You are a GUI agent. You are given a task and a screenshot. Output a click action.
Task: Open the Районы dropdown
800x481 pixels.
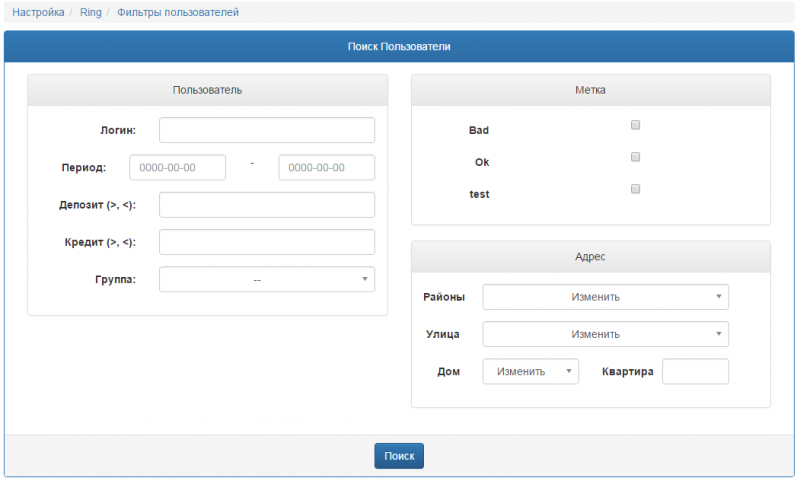point(605,297)
